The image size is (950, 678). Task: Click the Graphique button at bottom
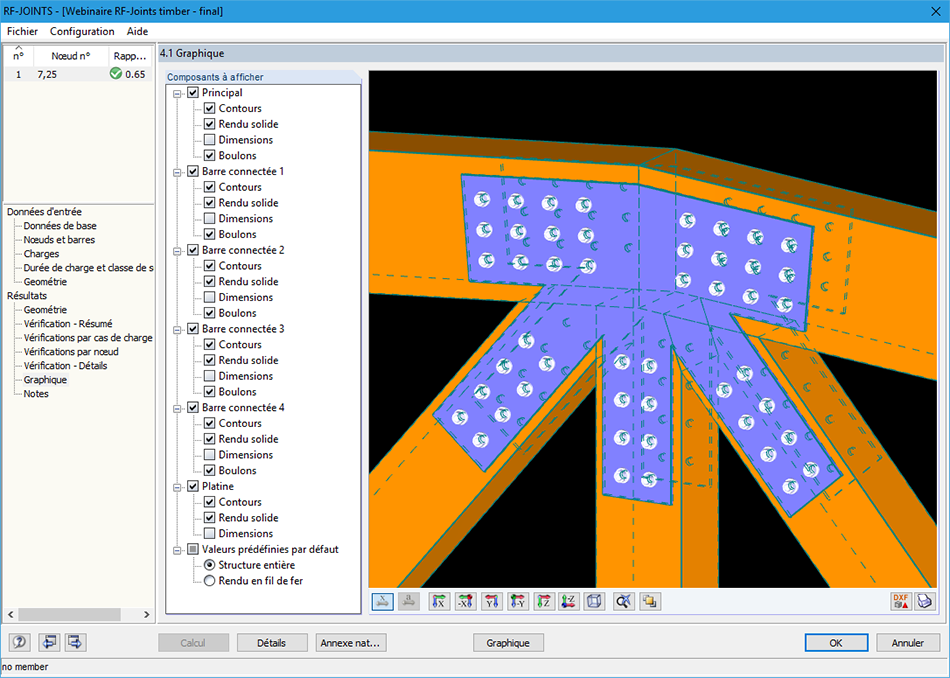click(508, 643)
